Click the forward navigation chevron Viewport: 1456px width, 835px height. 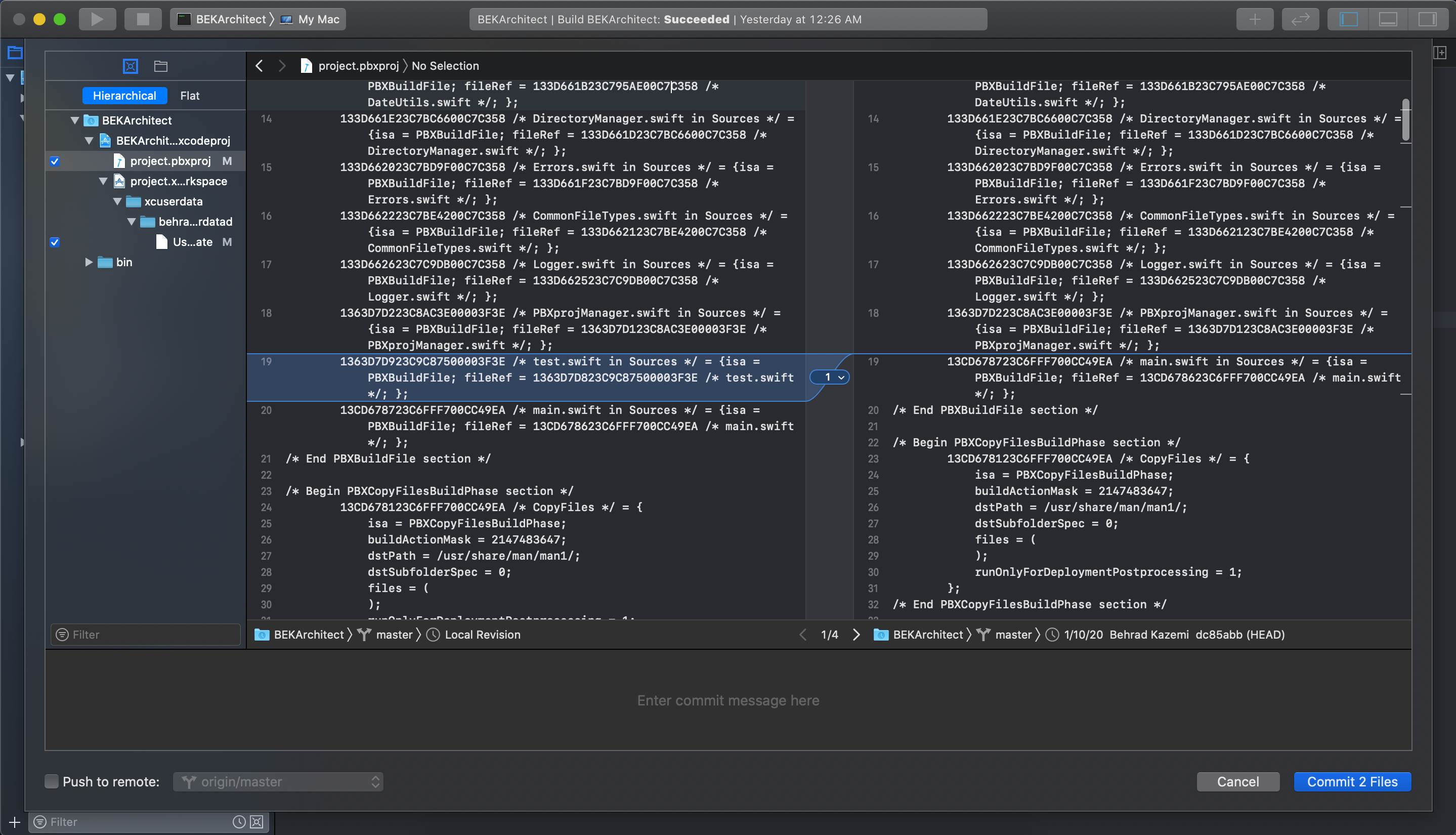point(282,66)
